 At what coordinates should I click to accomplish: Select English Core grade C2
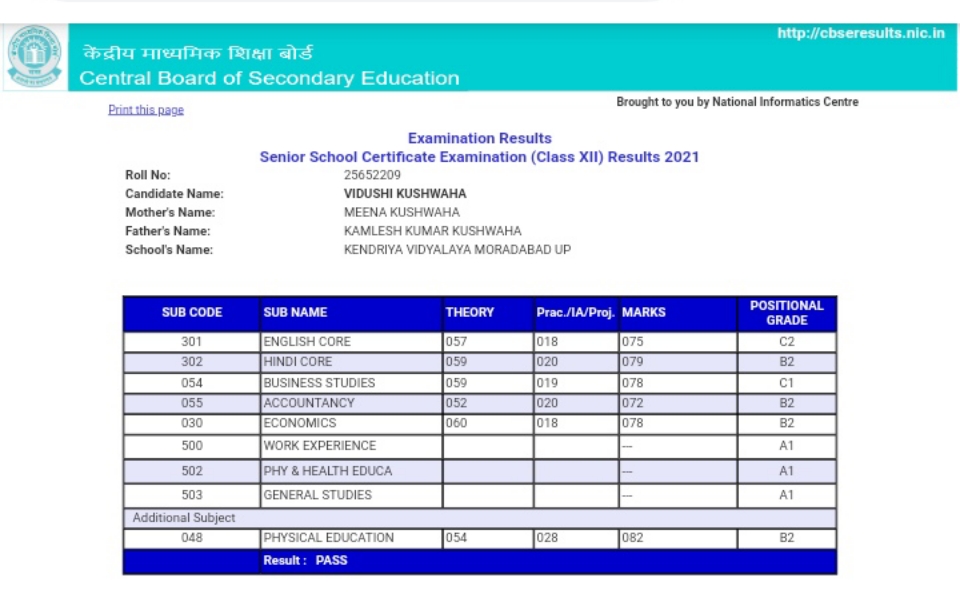click(787, 342)
